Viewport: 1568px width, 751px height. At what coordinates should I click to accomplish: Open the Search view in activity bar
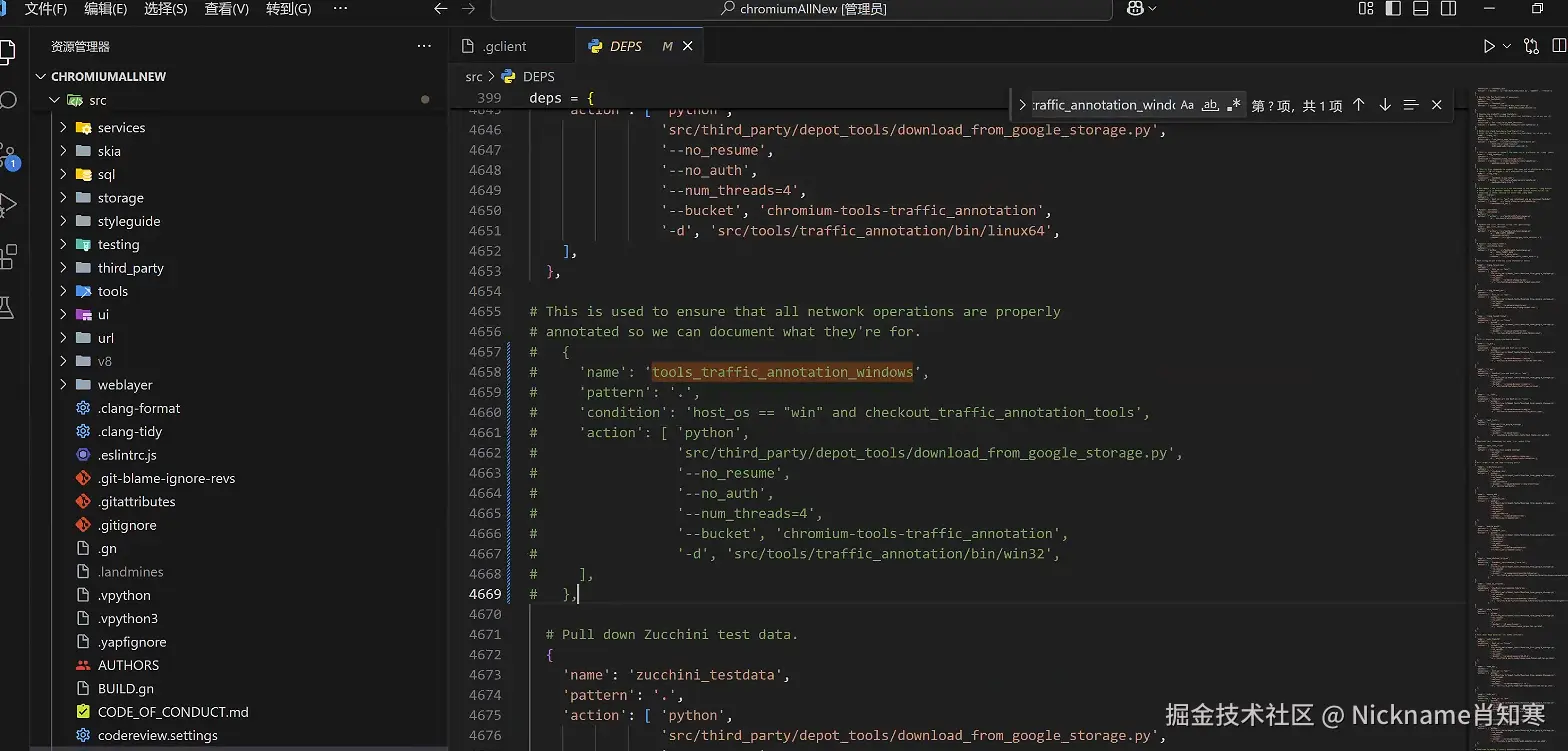click(8, 101)
